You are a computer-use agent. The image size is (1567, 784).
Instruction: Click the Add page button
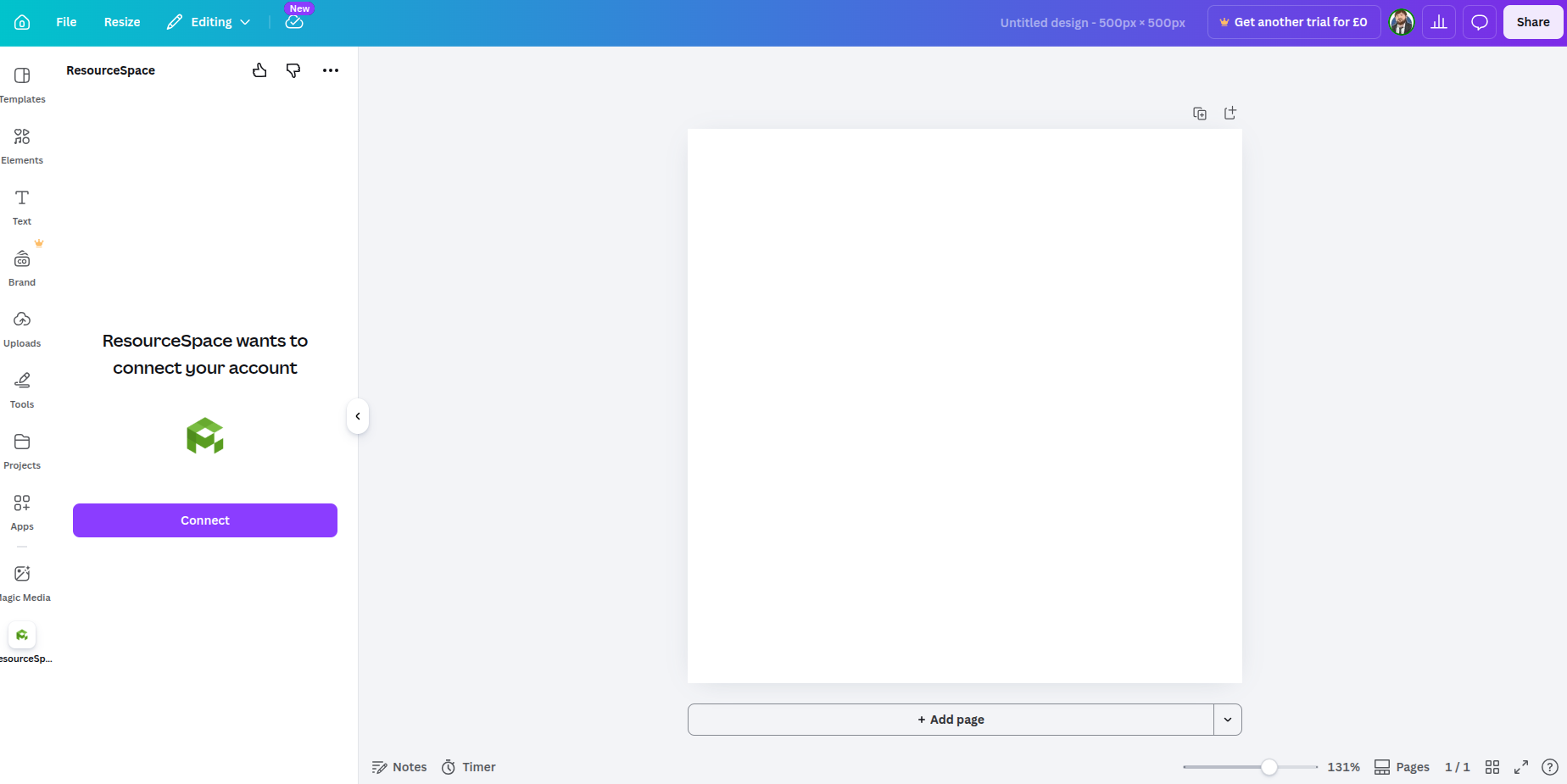pos(951,720)
